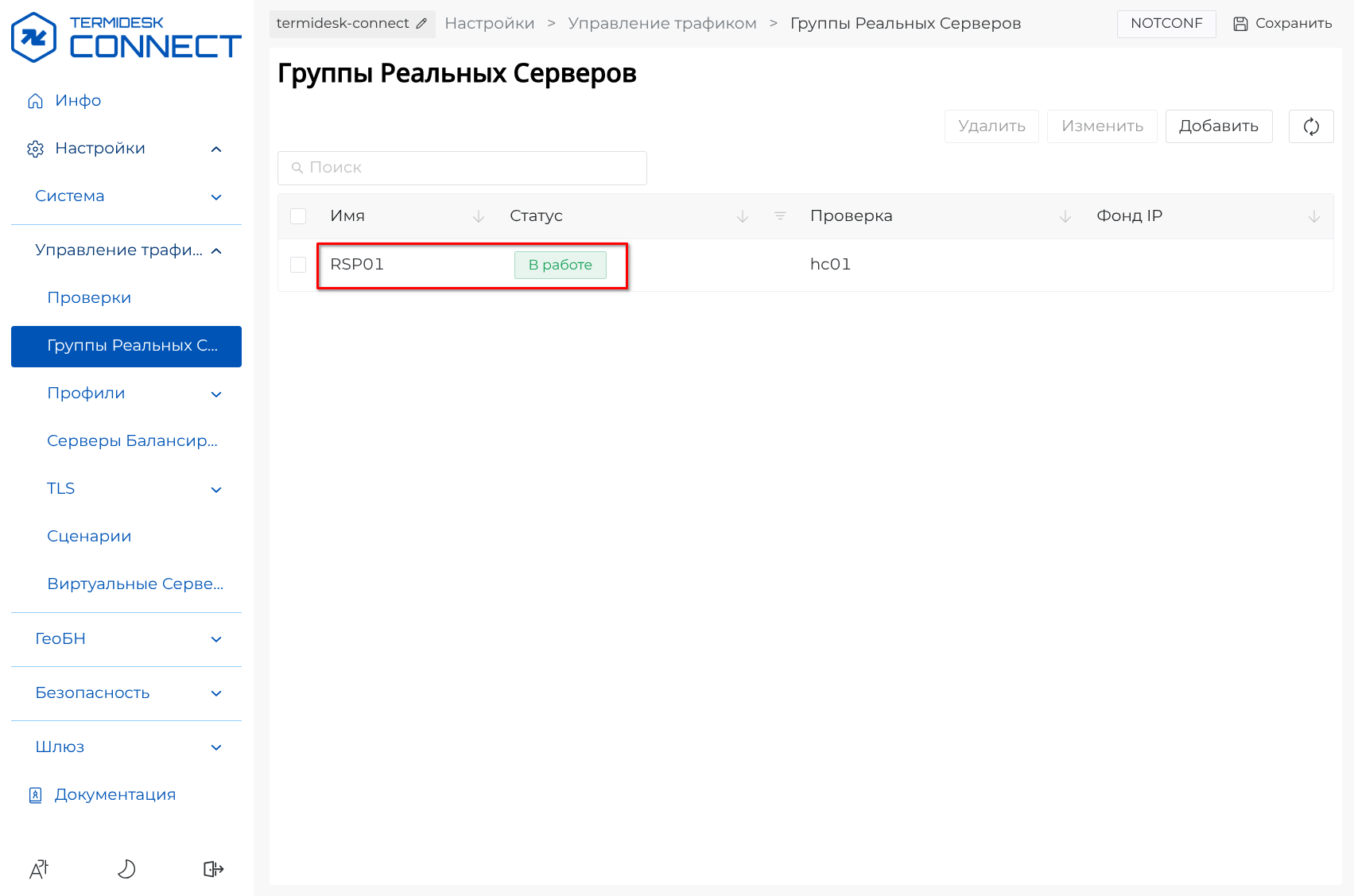Click the Добавить button
This screenshot has height=896, width=1354.
pos(1218,126)
